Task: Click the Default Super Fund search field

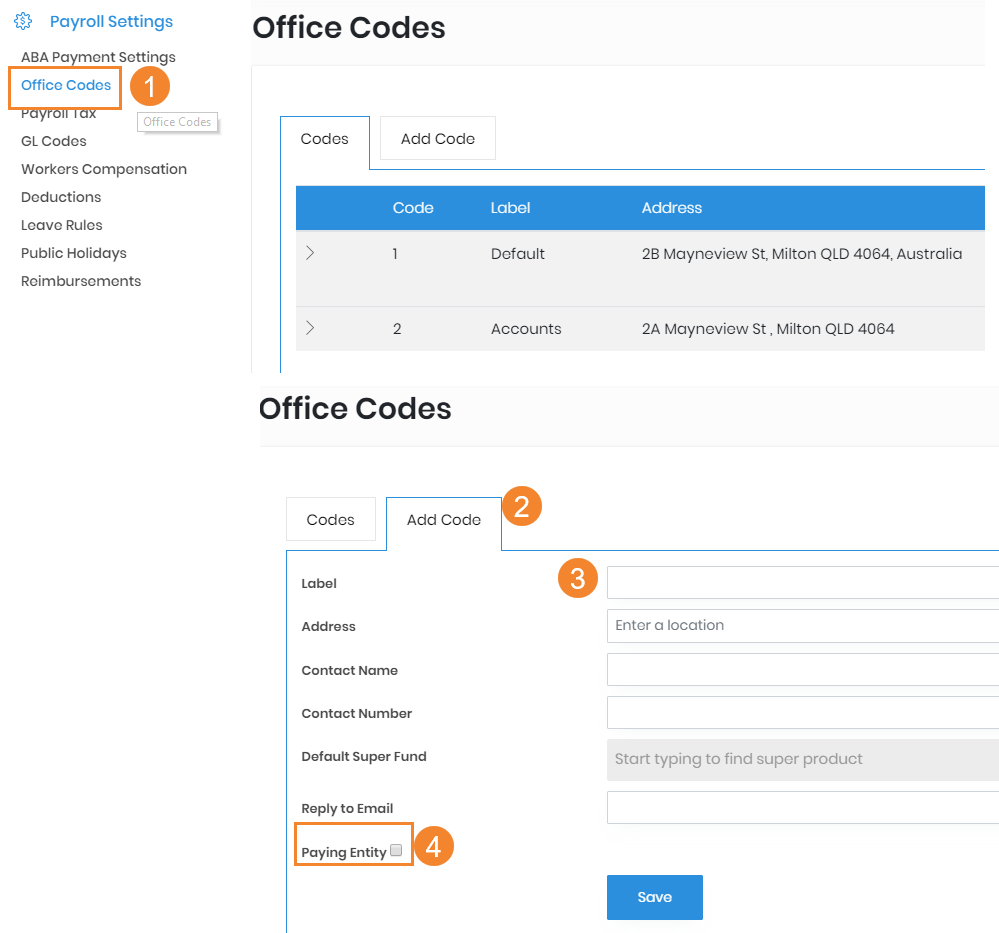Action: [x=802, y=759]
